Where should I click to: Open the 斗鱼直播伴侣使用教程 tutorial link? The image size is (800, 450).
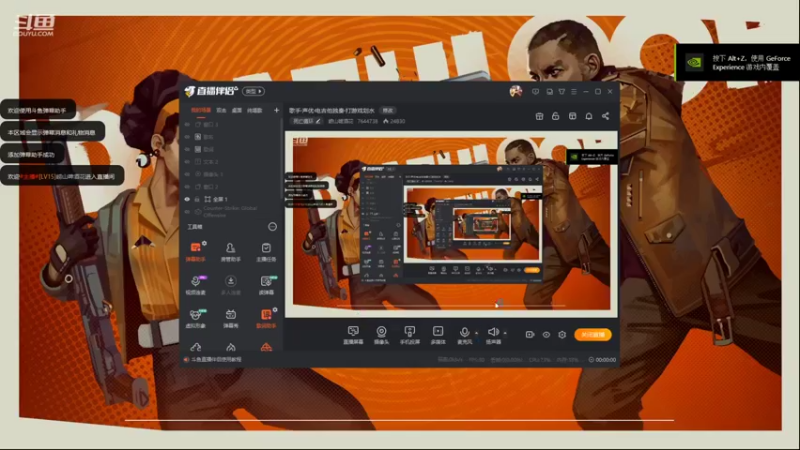click(x=213, y=360)
